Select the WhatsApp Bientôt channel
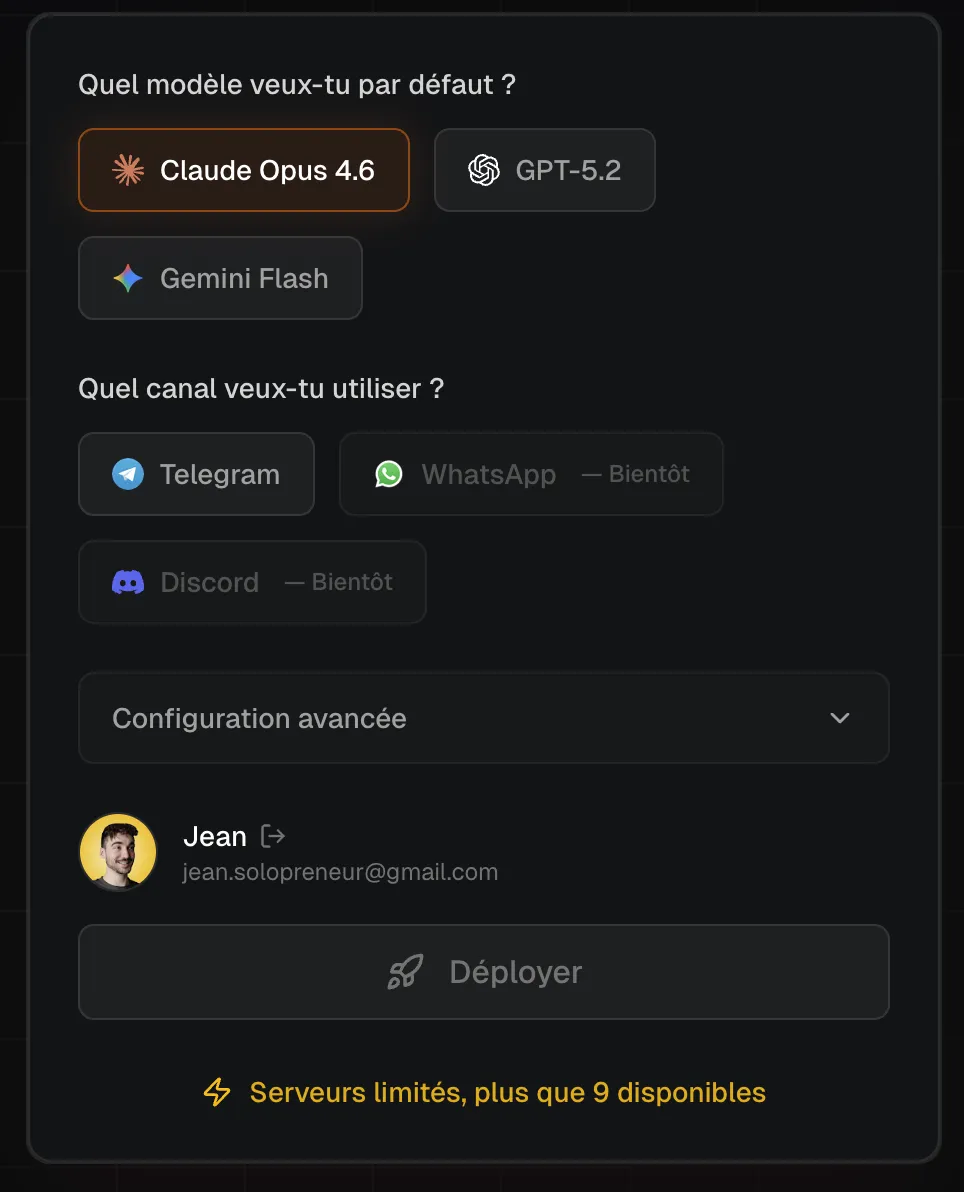 click(x=531, y=474)
